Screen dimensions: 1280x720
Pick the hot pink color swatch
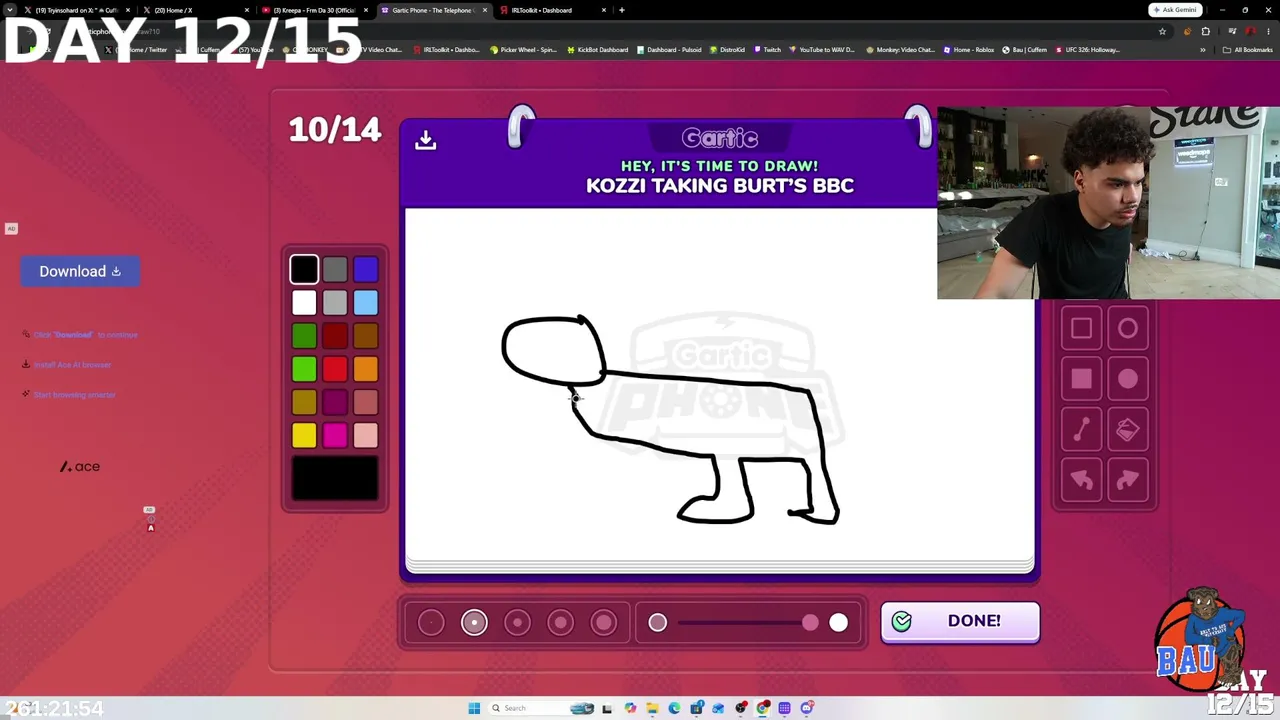click(x=335, y=435)
